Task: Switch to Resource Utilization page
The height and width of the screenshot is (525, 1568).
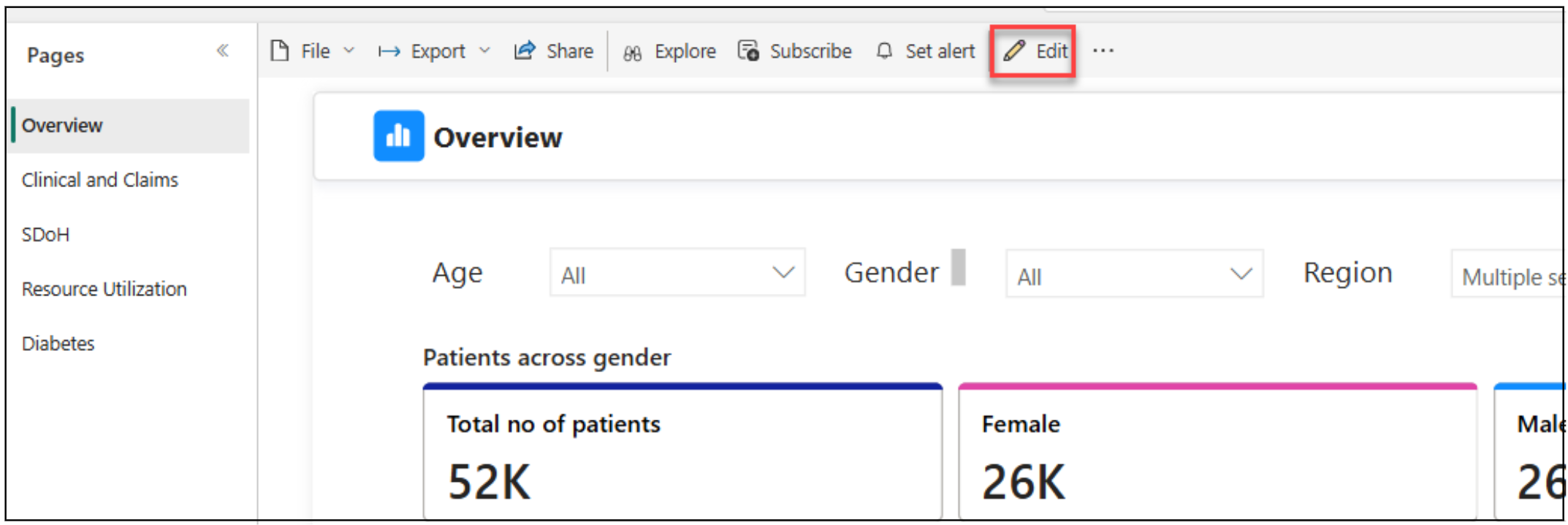Action: tap(104, 289)
